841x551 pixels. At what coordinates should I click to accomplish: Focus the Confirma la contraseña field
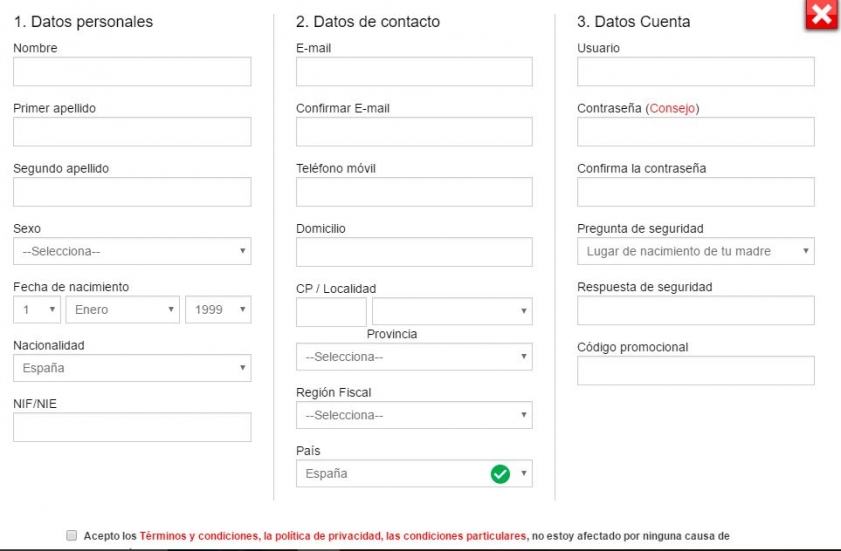tap(696, 192)
